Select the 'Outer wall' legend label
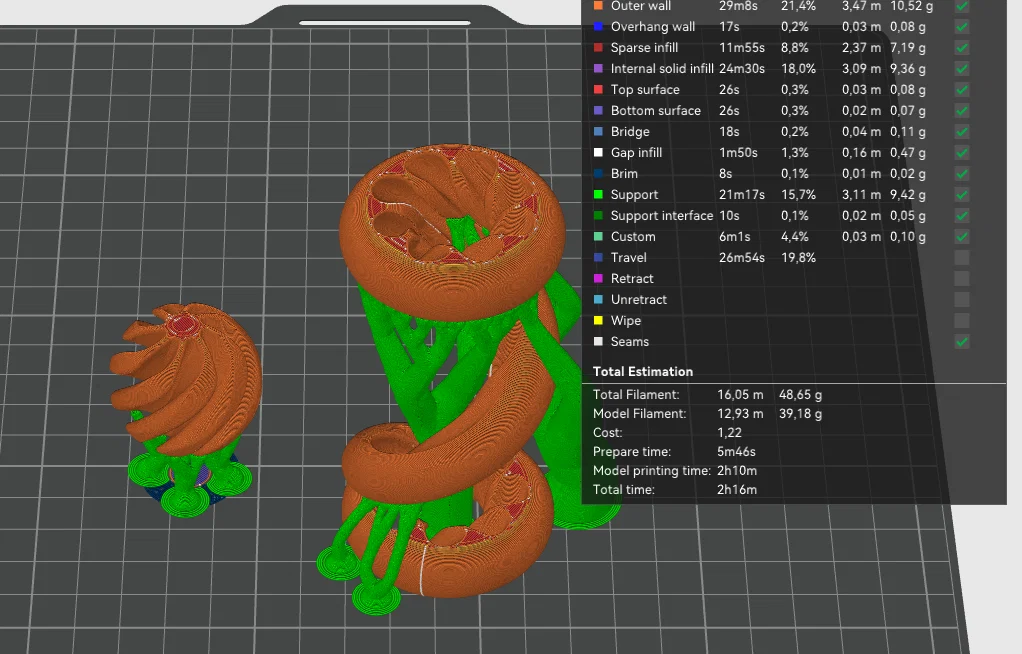This screenshot has width=1022, height=654. pyautogui.click(x=641, y=6)
